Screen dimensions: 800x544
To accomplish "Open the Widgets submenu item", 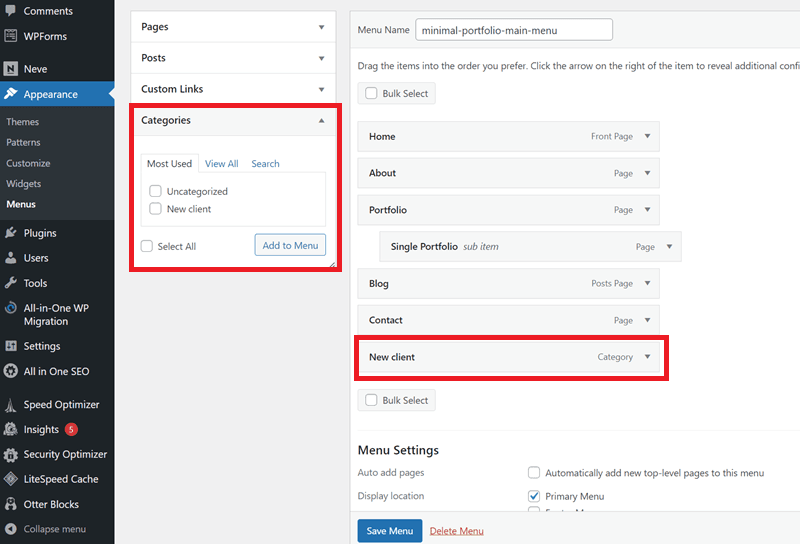I will point(23,184).
